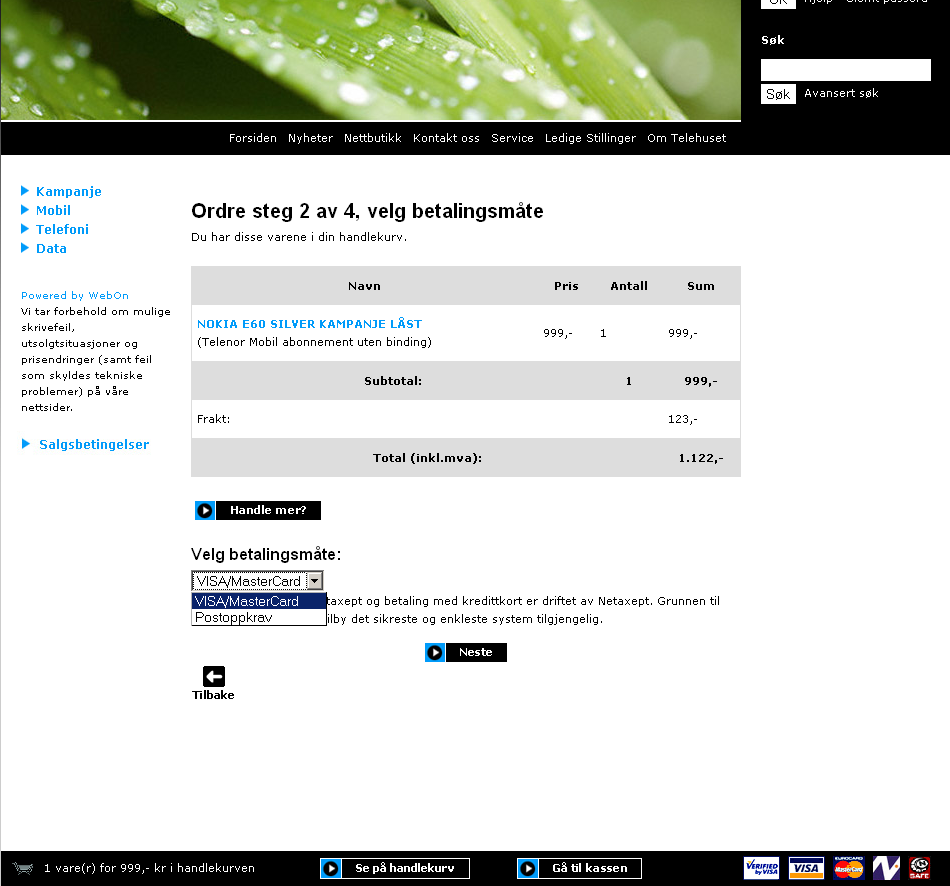Click the Total amount 1.122,-
Image resolution: width=950 pixels, height=886 pixels.
pos(701,458)
